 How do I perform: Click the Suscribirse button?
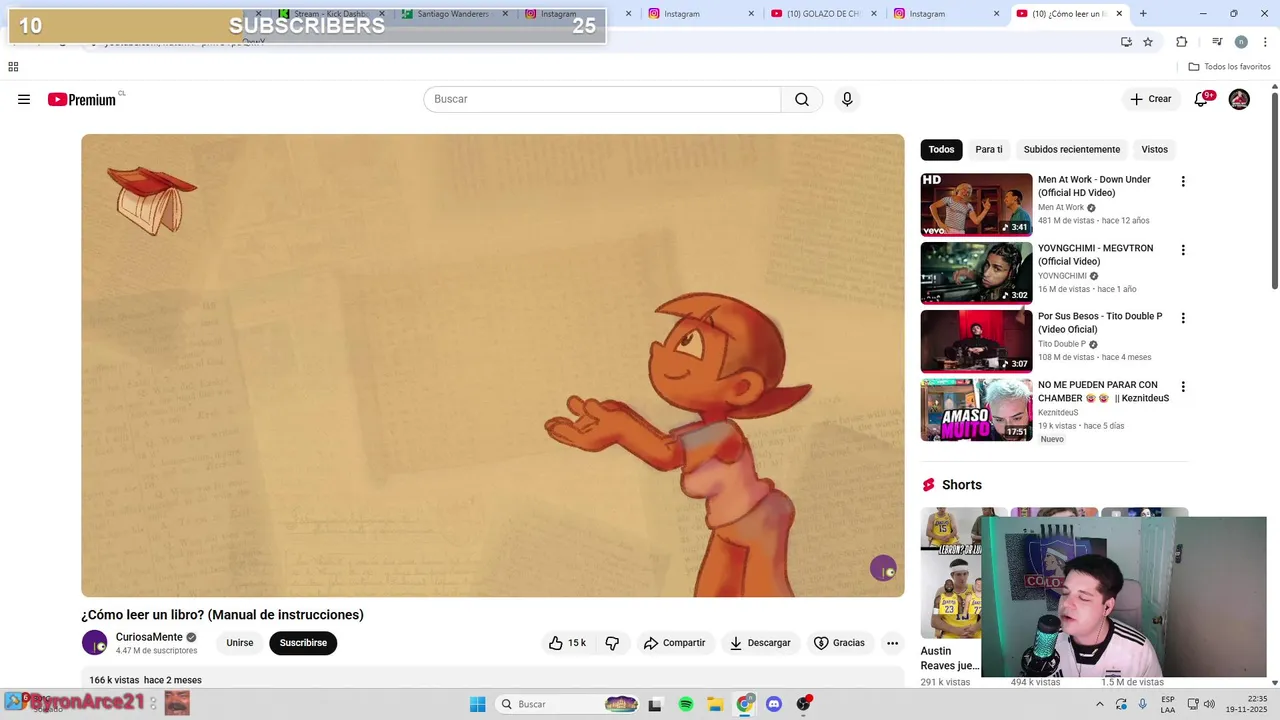pos(303,643)
